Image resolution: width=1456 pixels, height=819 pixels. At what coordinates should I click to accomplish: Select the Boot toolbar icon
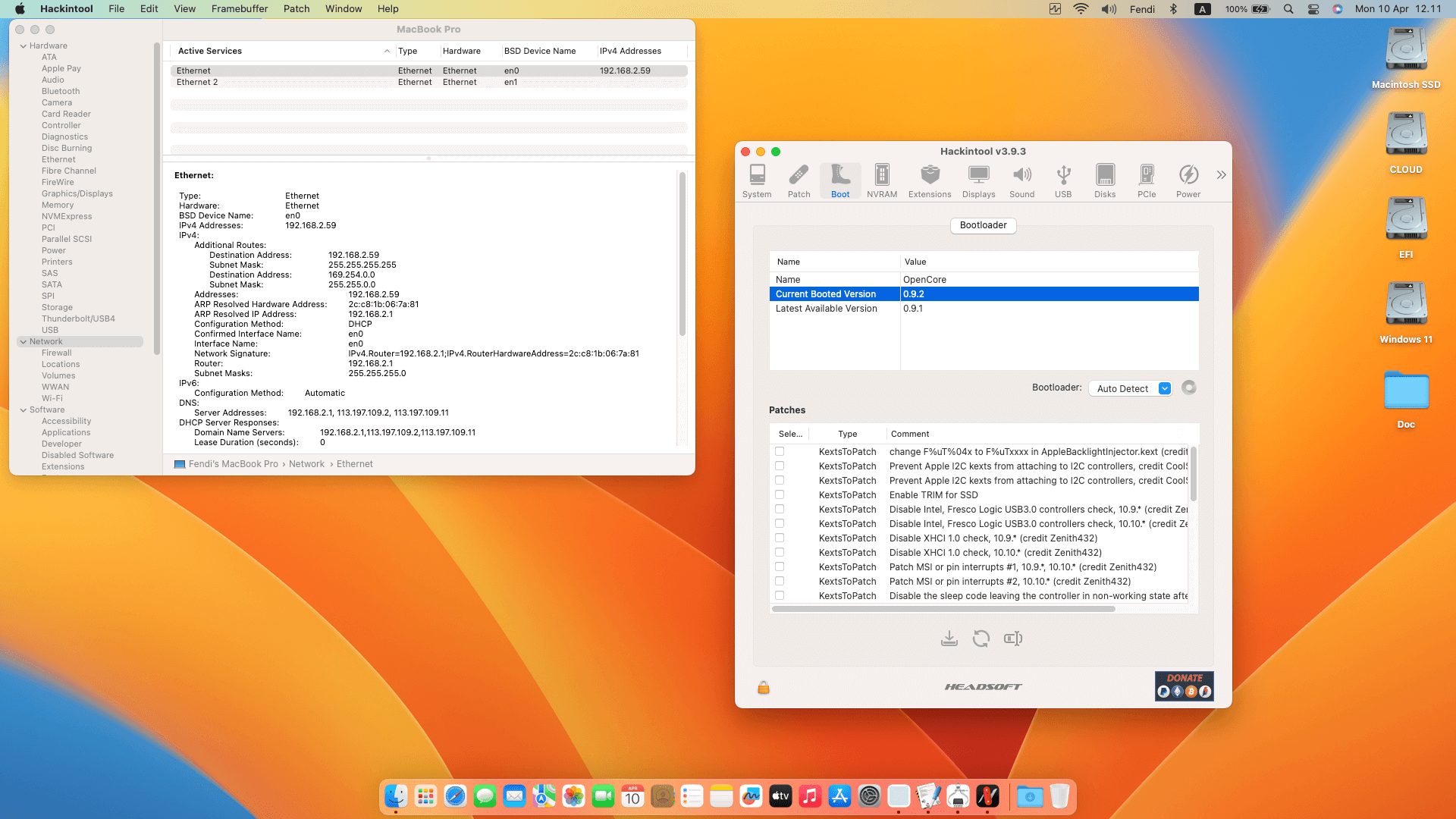click(x=840, y=181)
